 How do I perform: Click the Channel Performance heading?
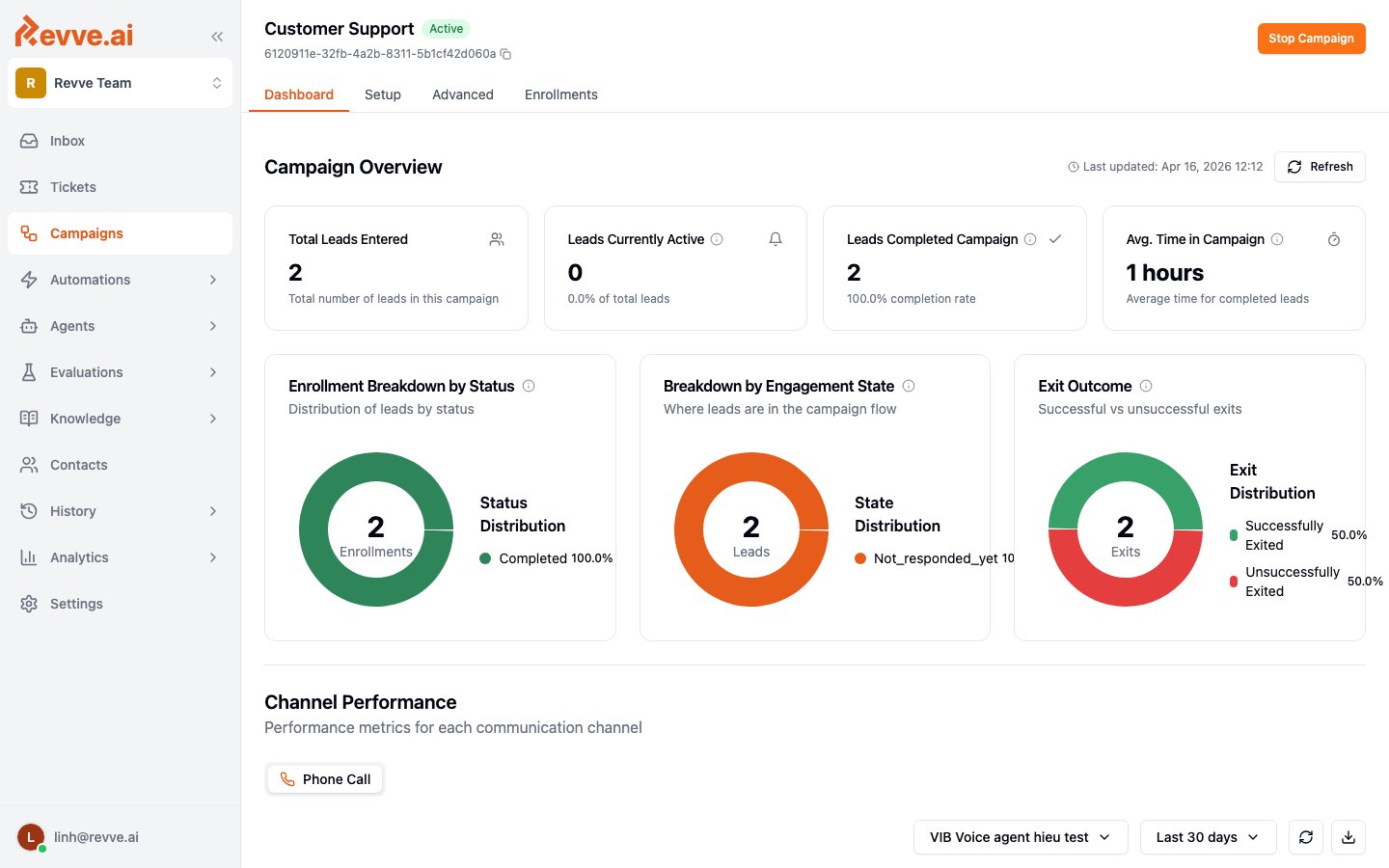point(361,702)
